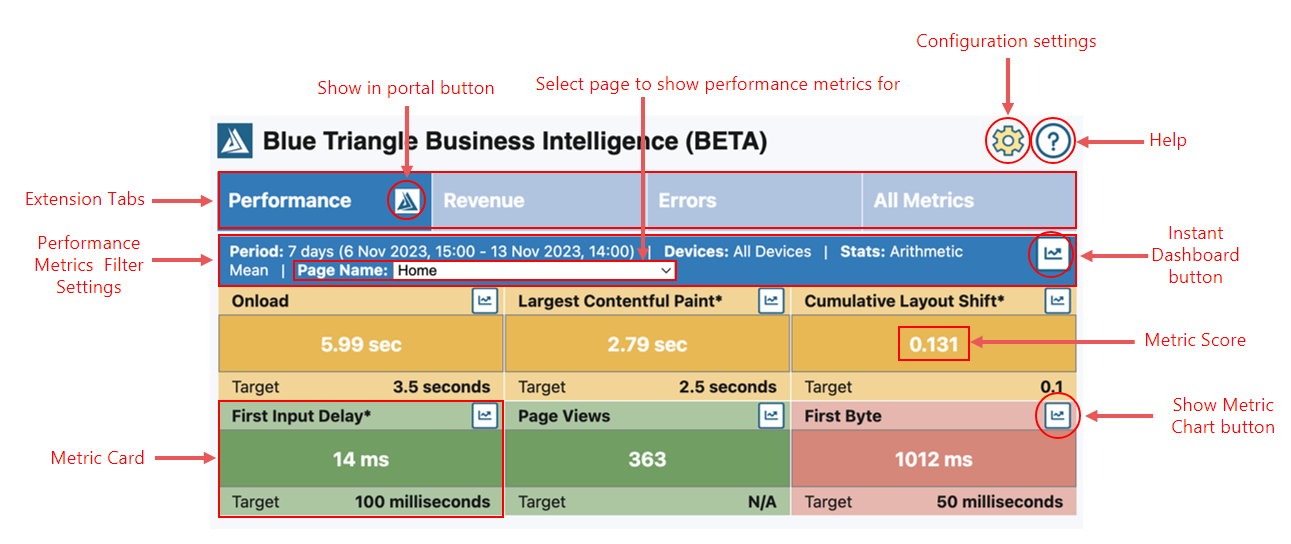Click the 14 ms First Input Delay value
The image size is (1291, 544).
click(361, 460)
